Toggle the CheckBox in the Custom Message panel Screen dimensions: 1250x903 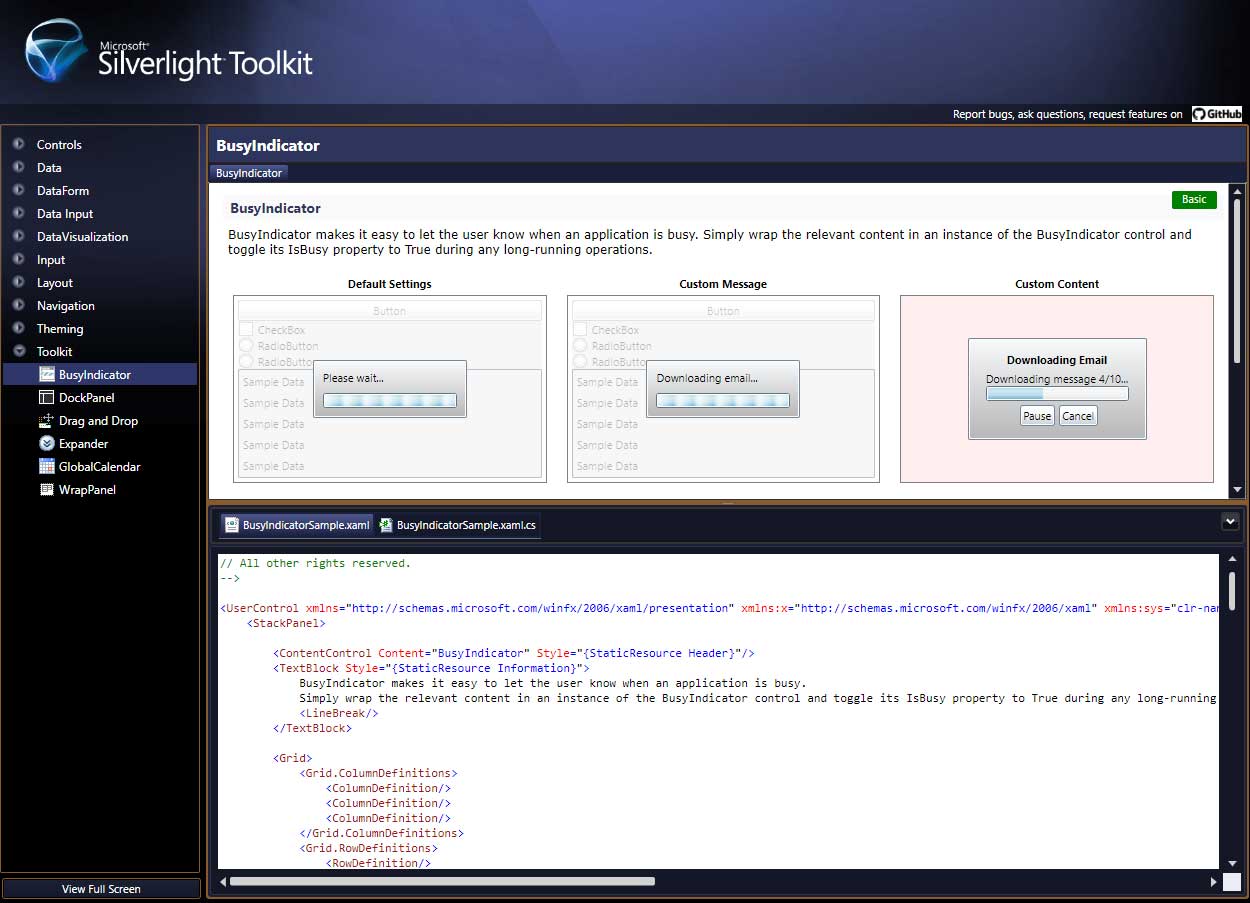click(x=579, y=329)
